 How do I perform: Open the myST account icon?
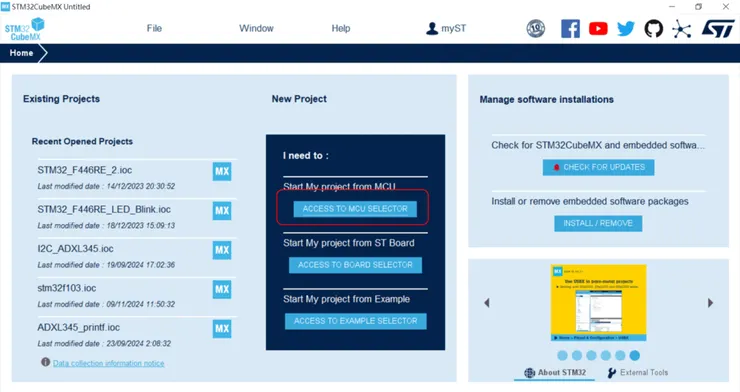pyautogui.click(x=432, y=28)
